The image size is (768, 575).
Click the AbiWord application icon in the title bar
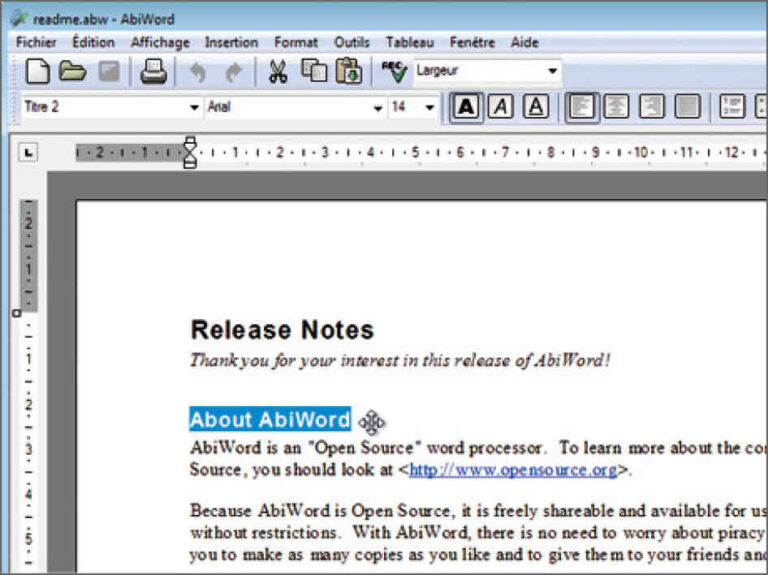[x=19, y=18]
